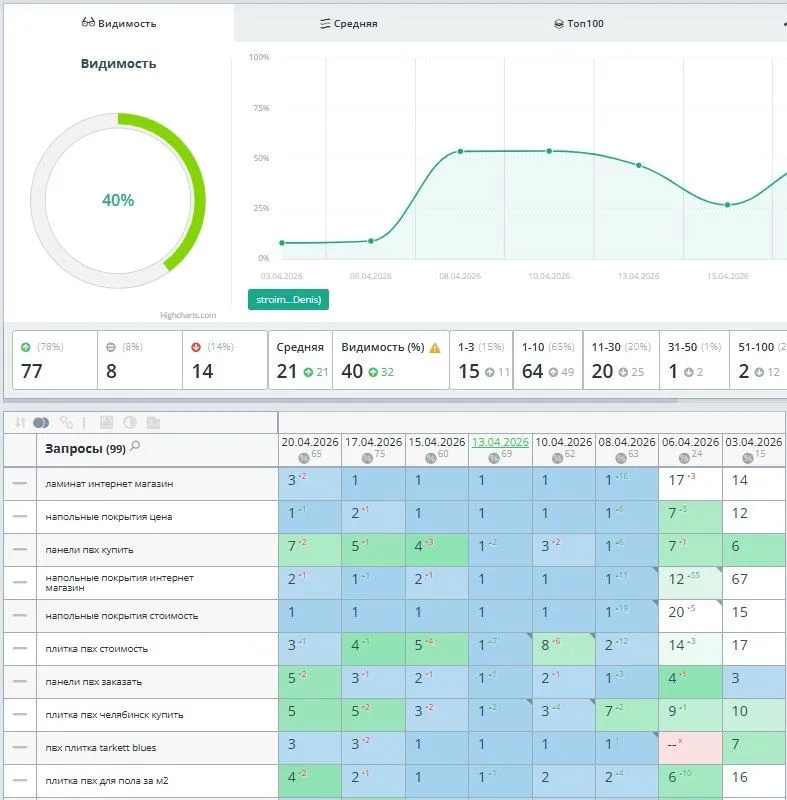Expand the row 'панели пвх купить'
The height and width of the screenshot is (800, 787).
(x=19, y=549)
